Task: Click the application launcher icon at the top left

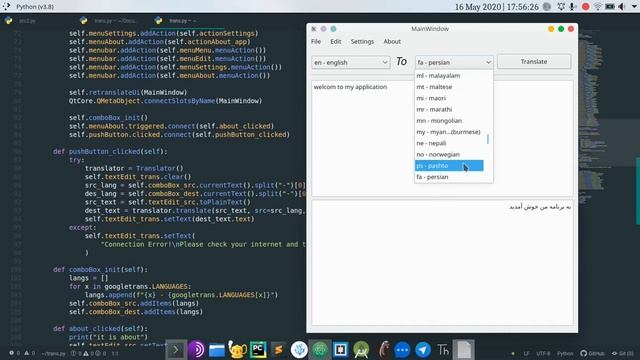Action: pyautogui.click(x=6, y=7)
